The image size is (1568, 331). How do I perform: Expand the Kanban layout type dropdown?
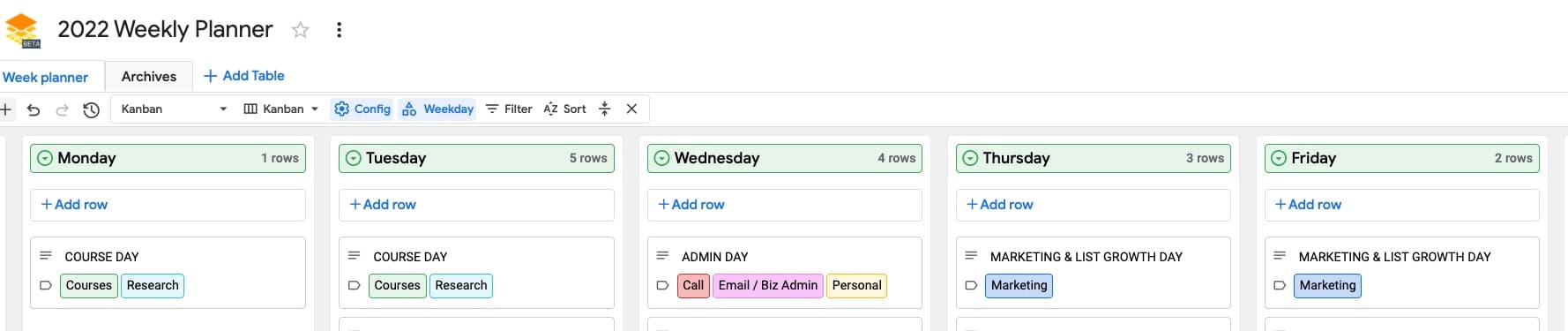[x=281, y=109]
